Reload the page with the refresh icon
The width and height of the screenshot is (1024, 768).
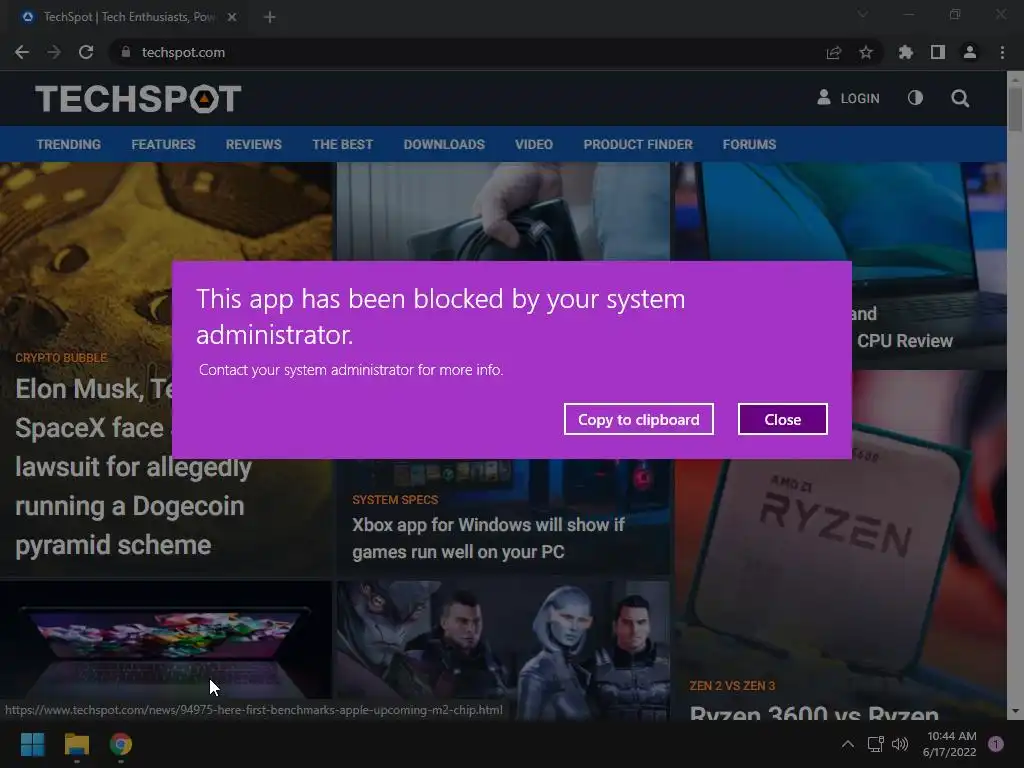pos(86,52)
